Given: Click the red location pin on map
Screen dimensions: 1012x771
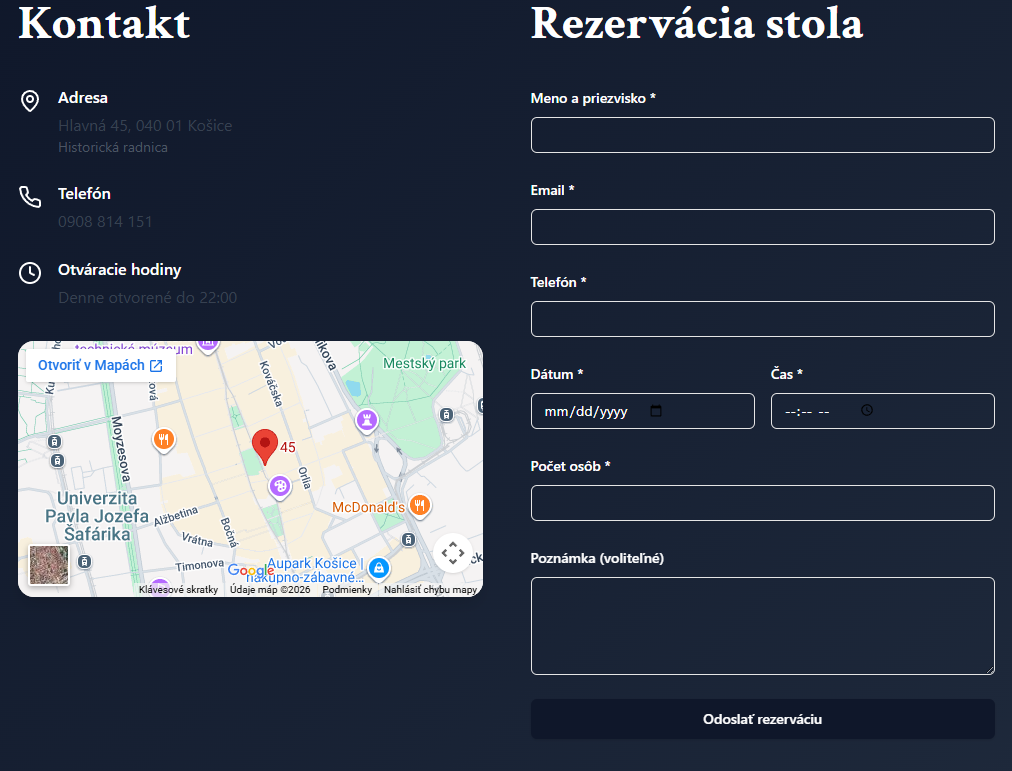Looking at the screenshot, I should 264,444.
